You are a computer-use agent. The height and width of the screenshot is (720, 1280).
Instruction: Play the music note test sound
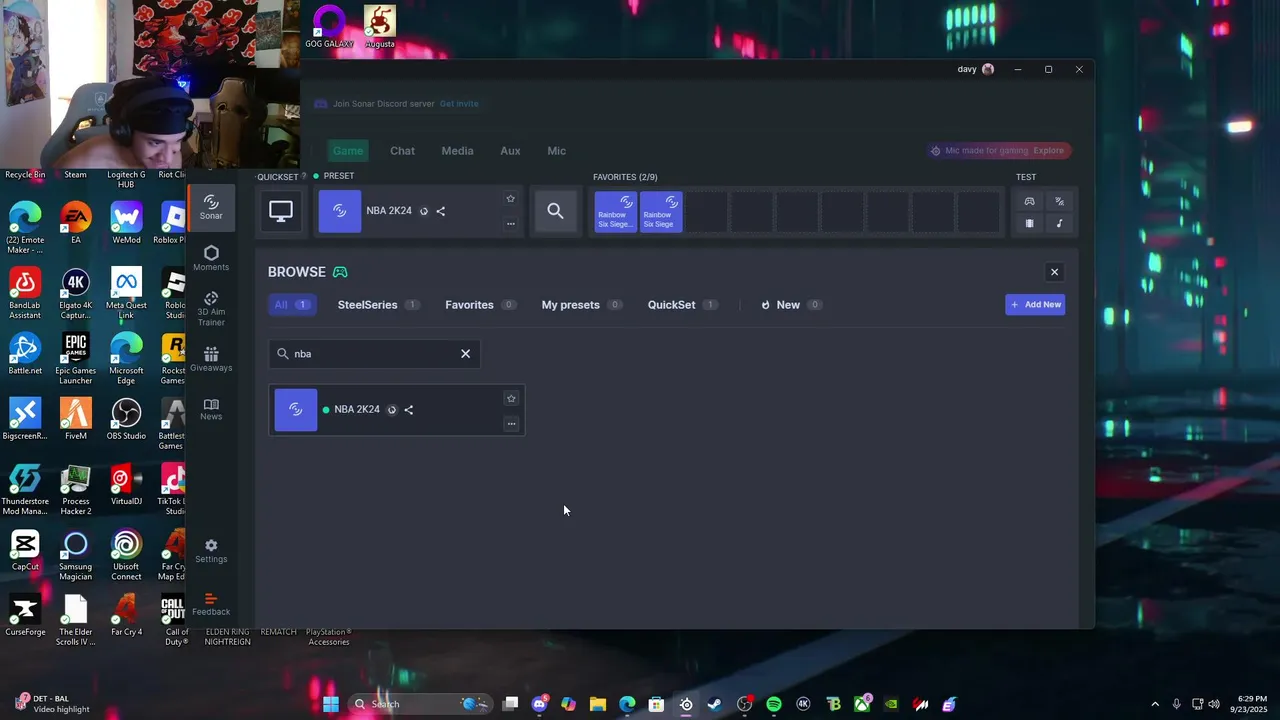1059,223
